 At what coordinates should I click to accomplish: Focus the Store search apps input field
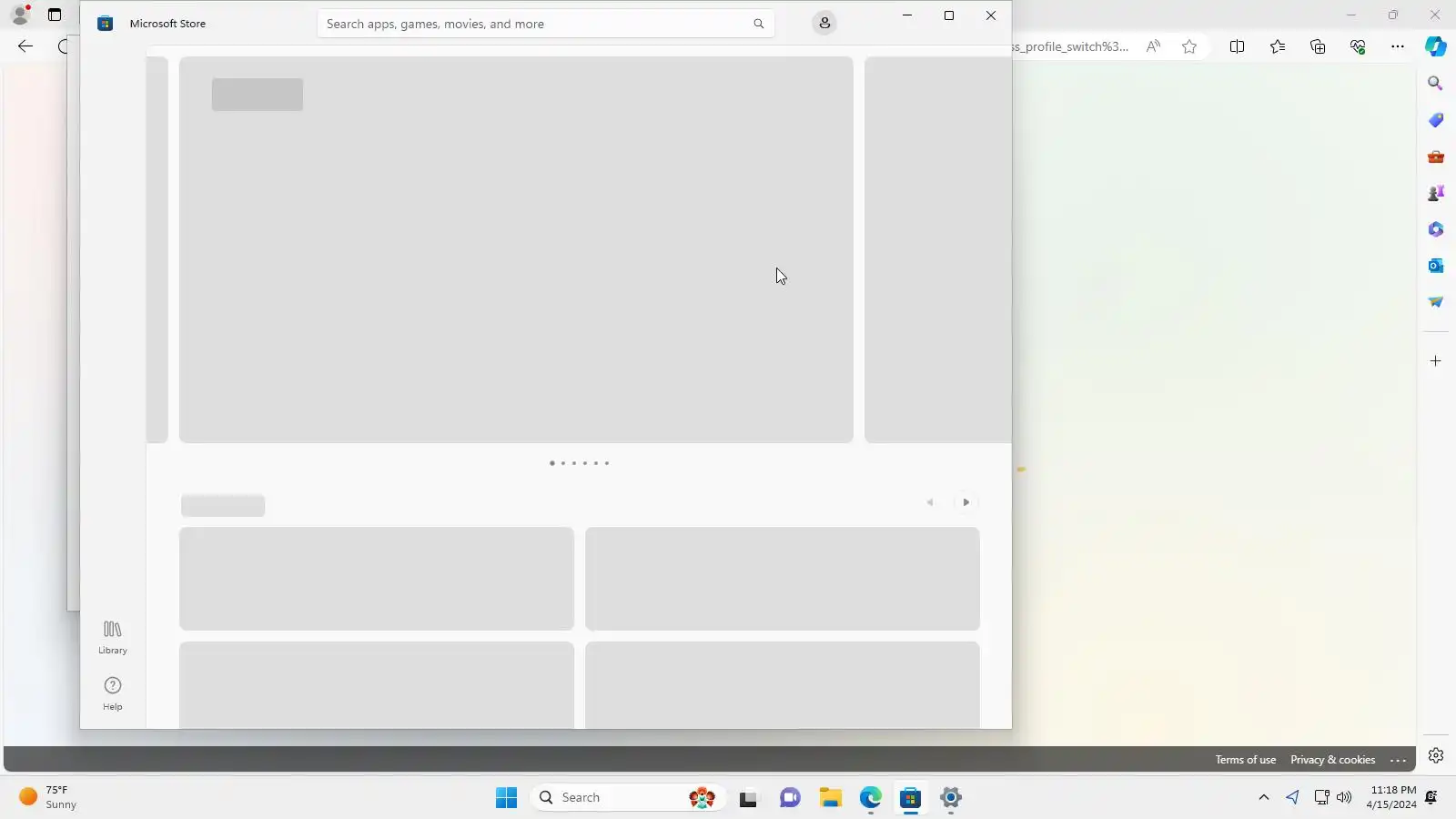pos(546,24)
